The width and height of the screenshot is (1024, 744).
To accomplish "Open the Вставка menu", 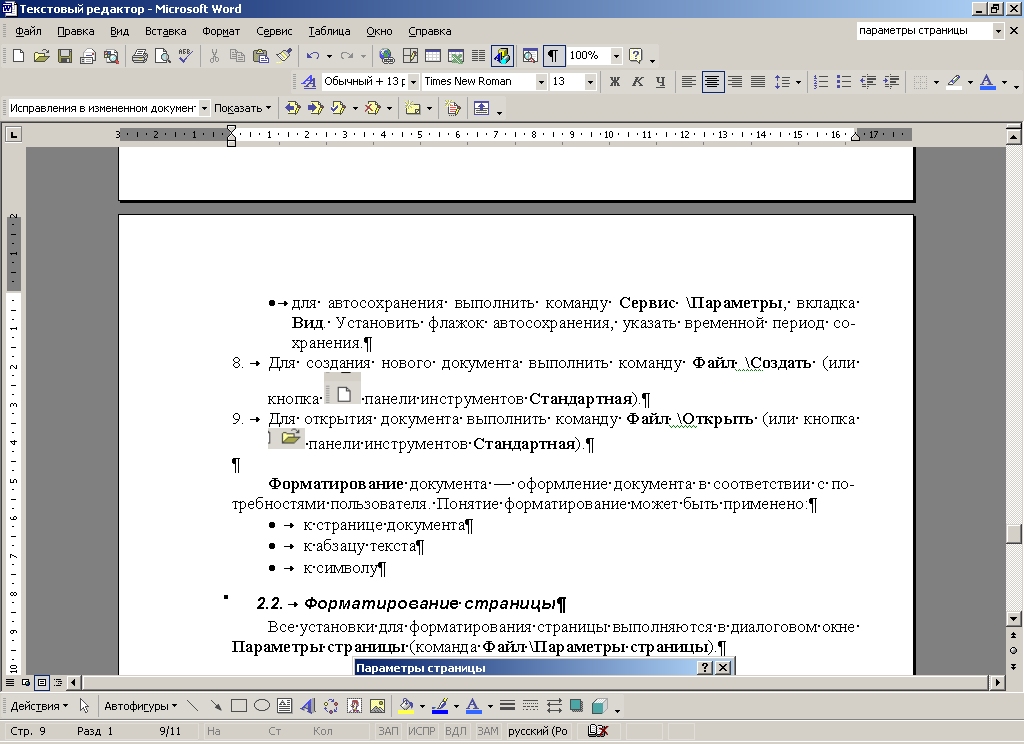I will (x=165, y=31).
